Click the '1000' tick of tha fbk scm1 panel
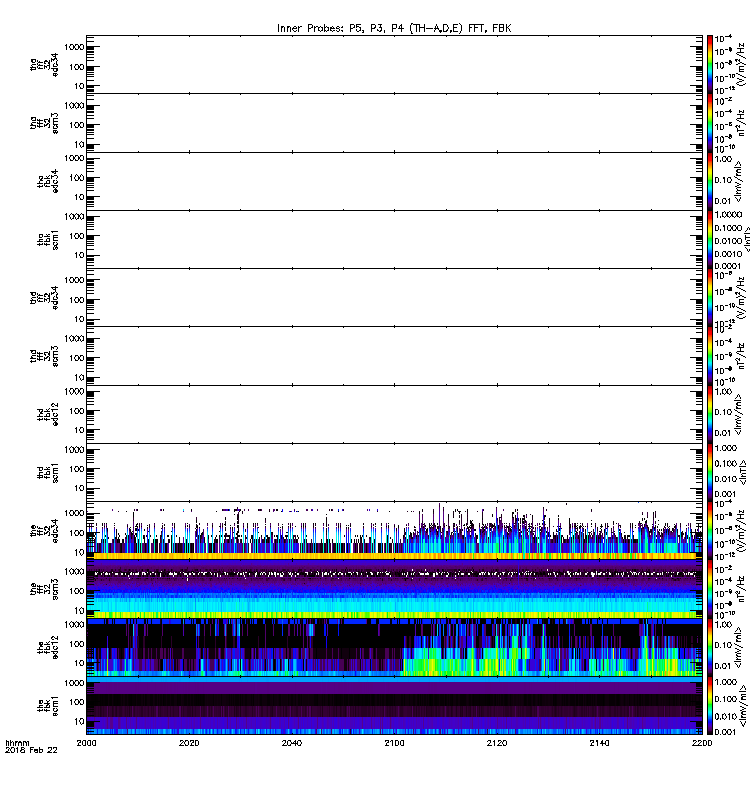The height and width of the screenshot is (800, 750). coord(74,216)
